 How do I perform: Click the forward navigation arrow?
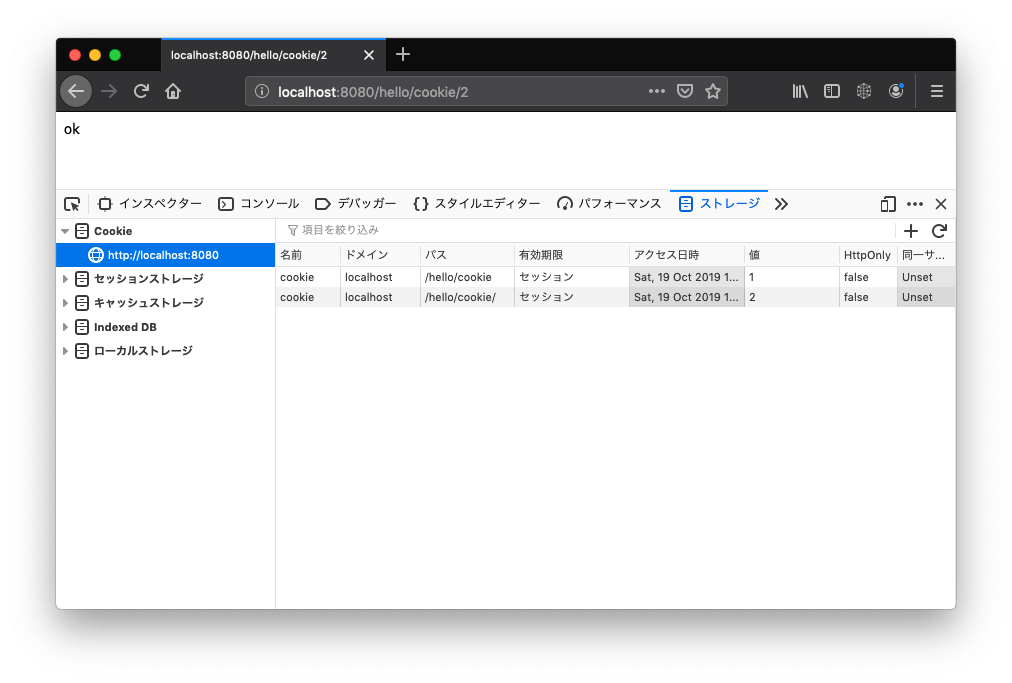(109, 91)
